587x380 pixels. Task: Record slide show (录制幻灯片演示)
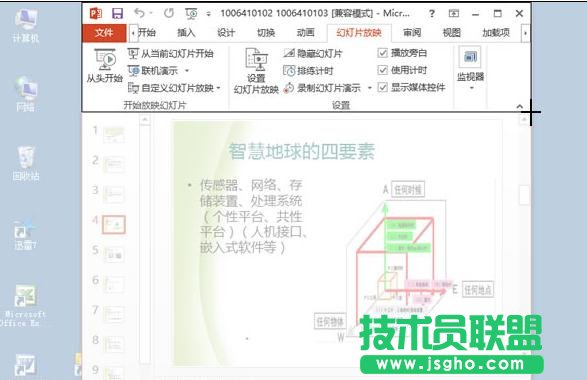click(322, 88)
